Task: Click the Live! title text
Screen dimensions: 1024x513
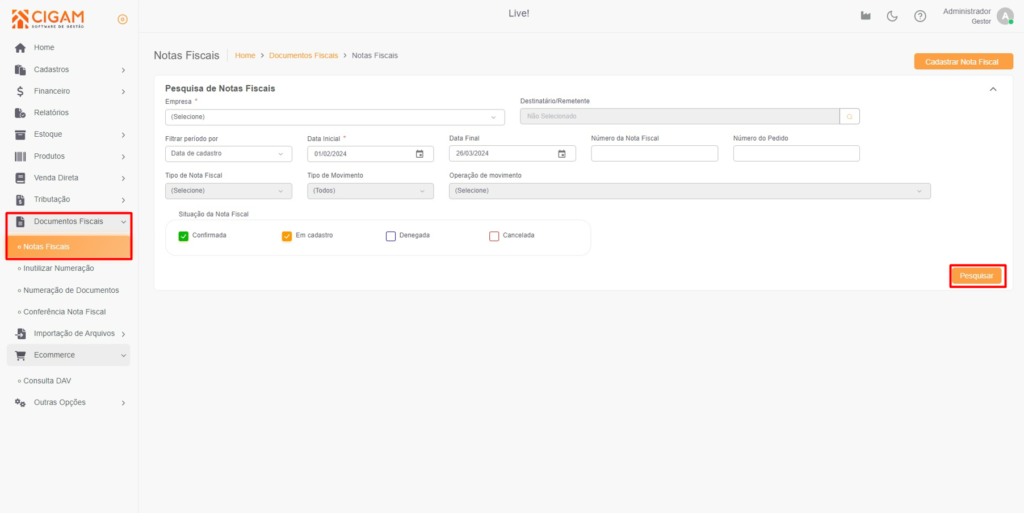Action: point(519,13)
